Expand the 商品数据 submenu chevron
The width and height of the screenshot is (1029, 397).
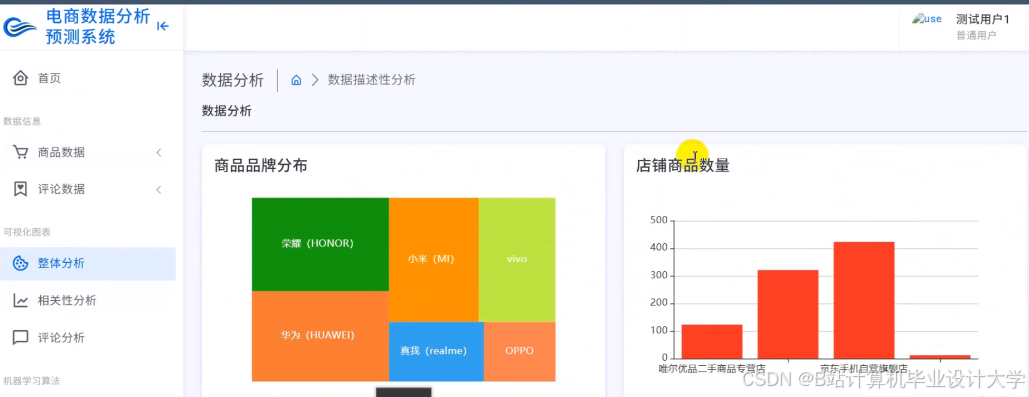click(x=159, y=153)
